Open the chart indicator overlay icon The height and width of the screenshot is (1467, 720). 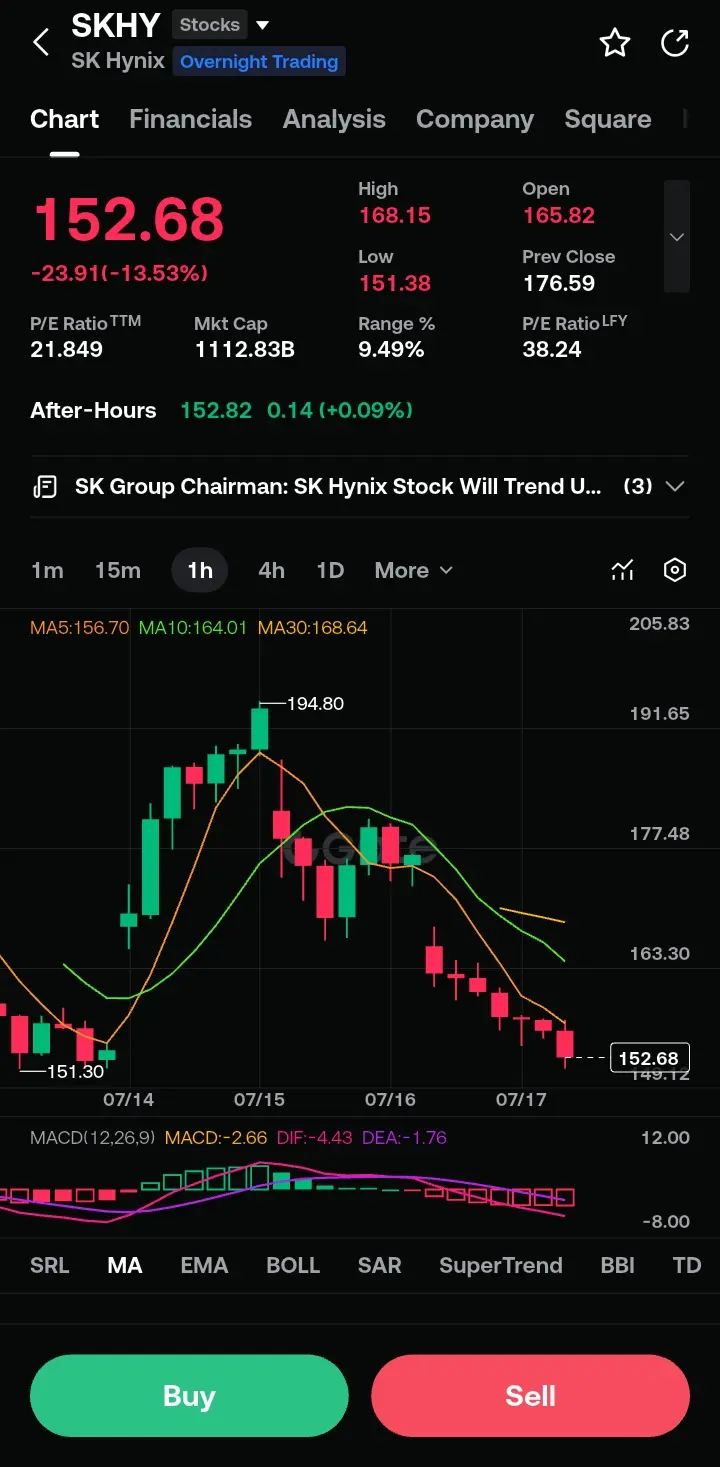(622, 570)
